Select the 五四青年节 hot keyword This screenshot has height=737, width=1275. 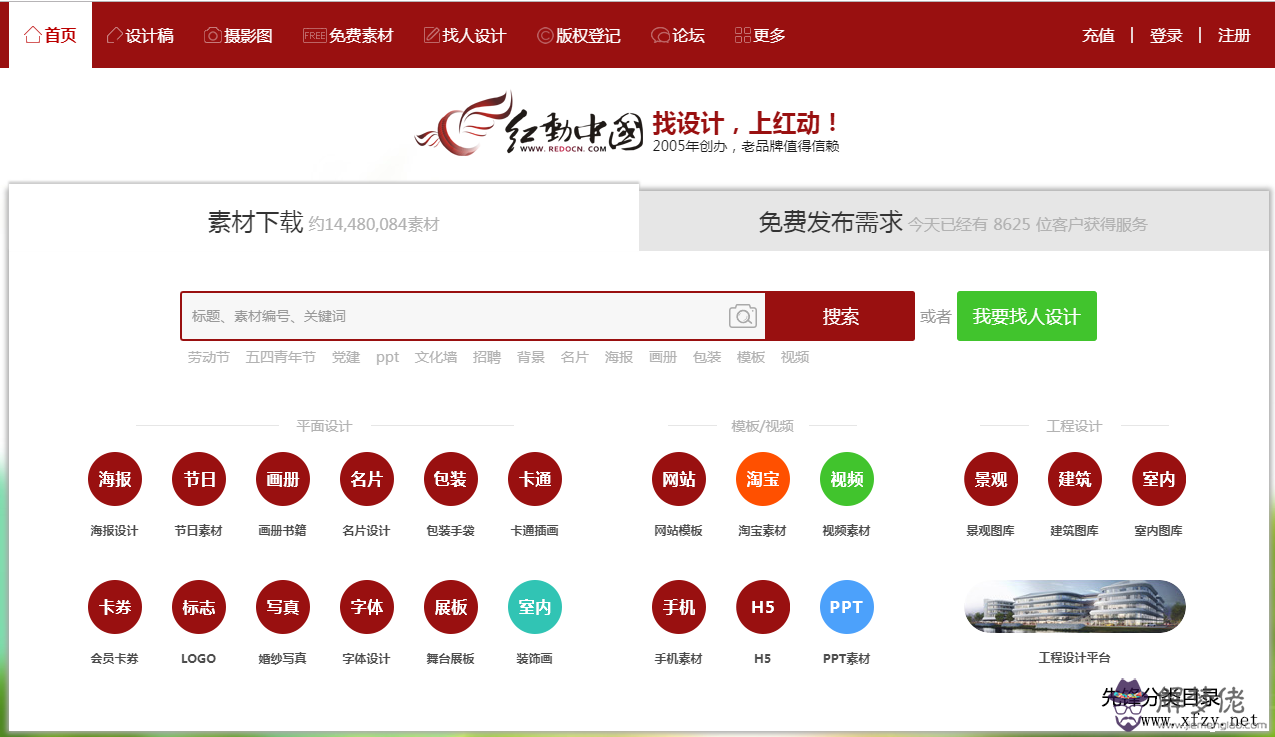tap(281, 357)
